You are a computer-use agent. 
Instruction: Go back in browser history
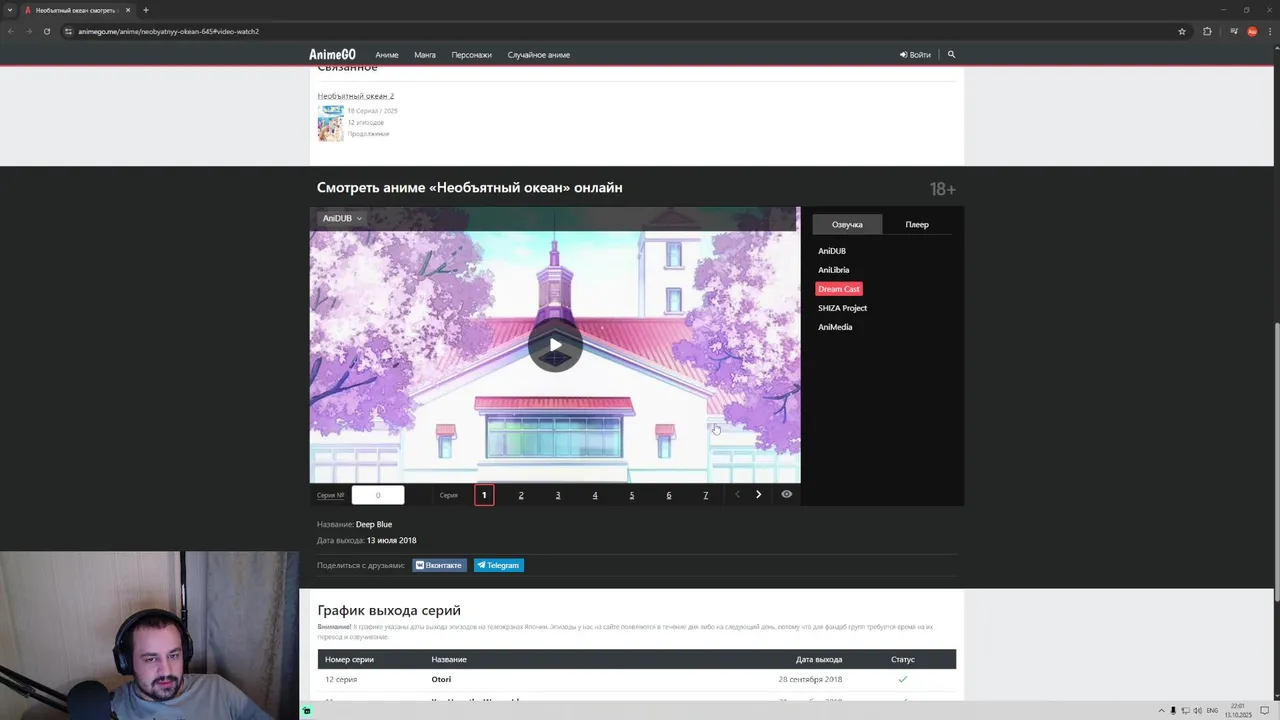point(10,31)
